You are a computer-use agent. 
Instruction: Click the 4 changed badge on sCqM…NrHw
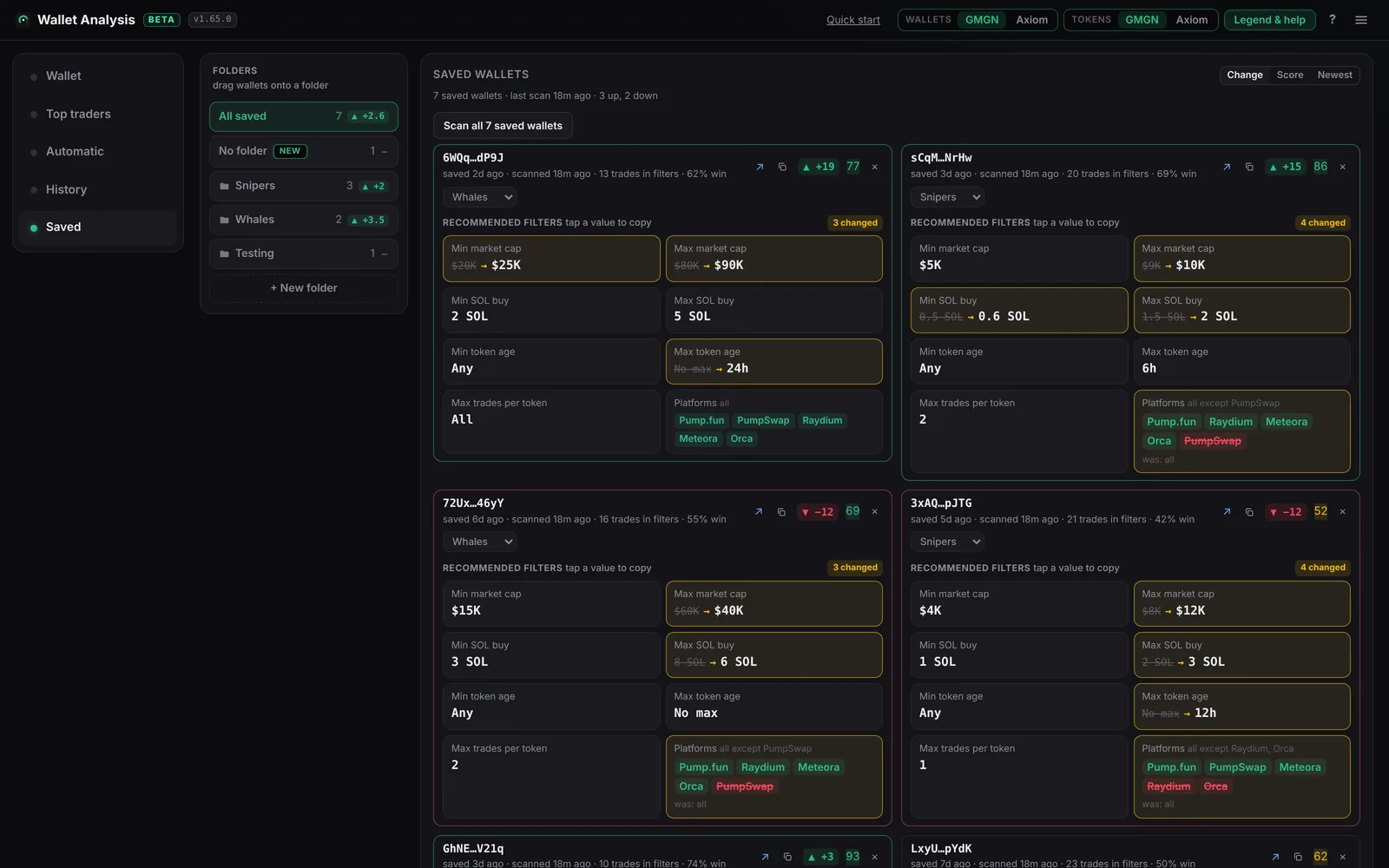(x=1322, y=223)
